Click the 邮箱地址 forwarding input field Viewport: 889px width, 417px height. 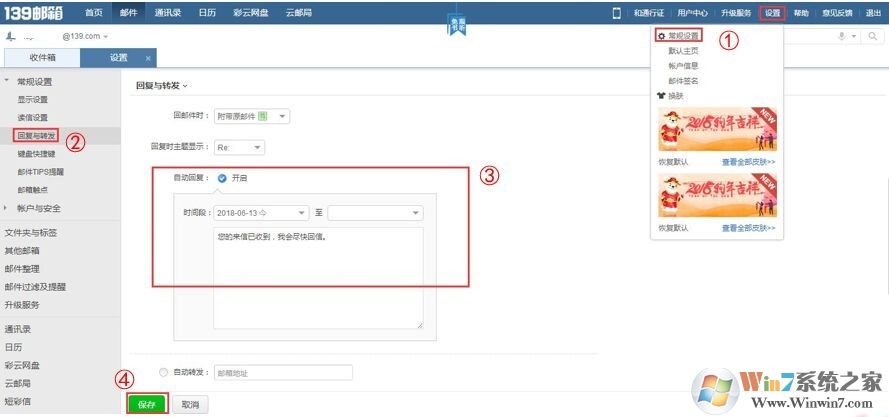point(283,373)
